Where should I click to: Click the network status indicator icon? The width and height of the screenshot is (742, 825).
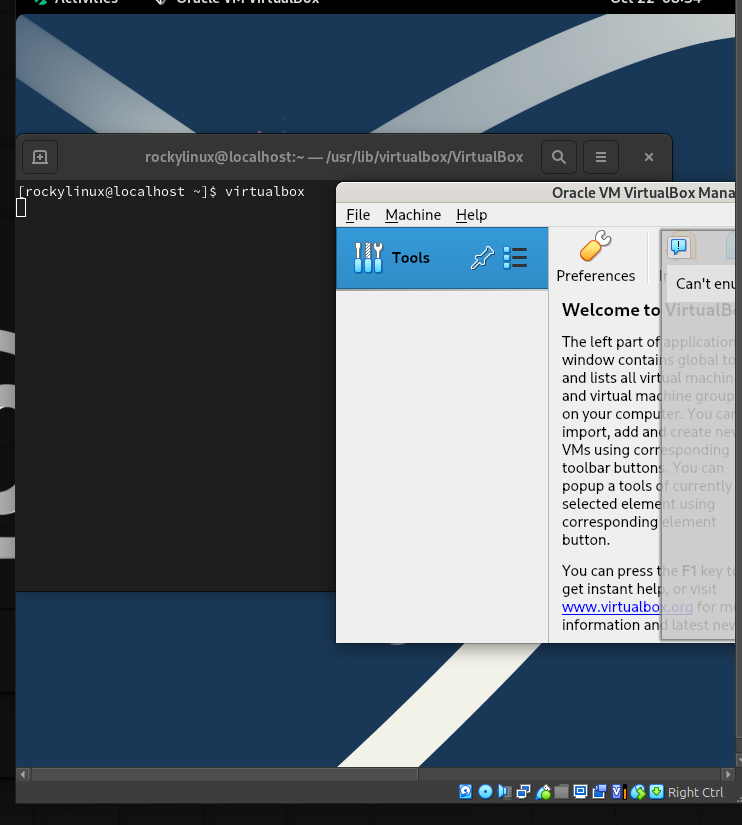[524, 792]
